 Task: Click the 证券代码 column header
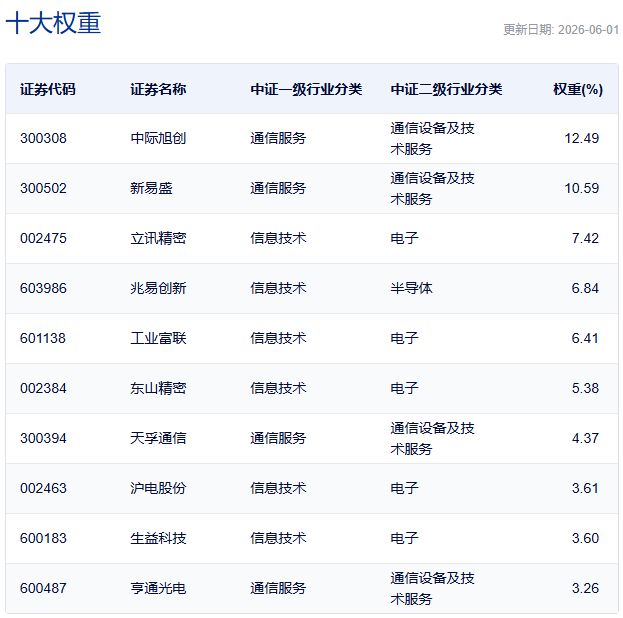pyautogui.click(x=48, y=89)
